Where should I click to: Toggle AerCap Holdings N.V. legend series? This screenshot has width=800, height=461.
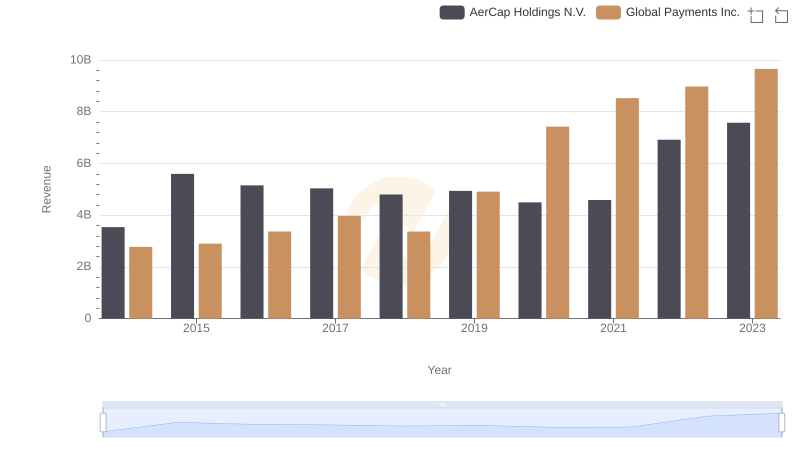coord(512,12)
